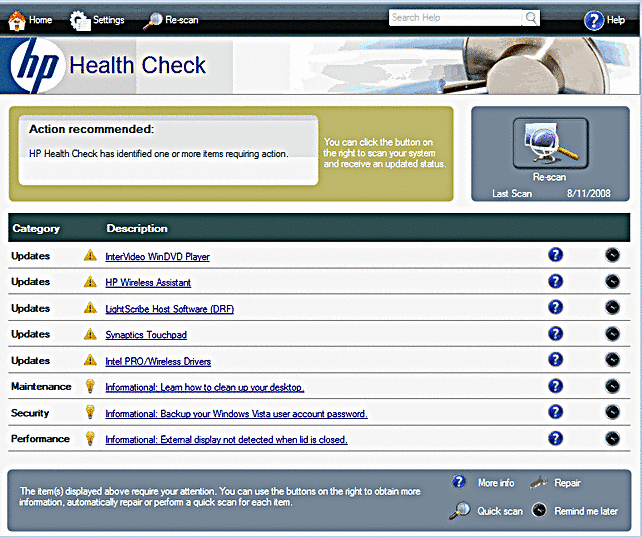The height and width of the screenshot is (537, 642).
Task: Click the Category column header
Action: (36, 228)
